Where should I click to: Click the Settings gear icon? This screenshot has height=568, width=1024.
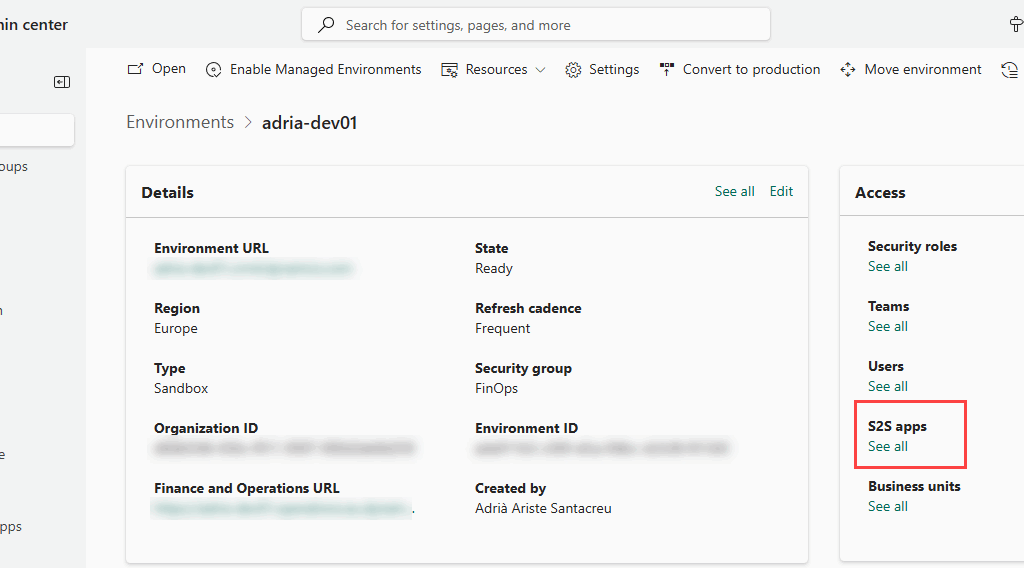tap(573, 70)
